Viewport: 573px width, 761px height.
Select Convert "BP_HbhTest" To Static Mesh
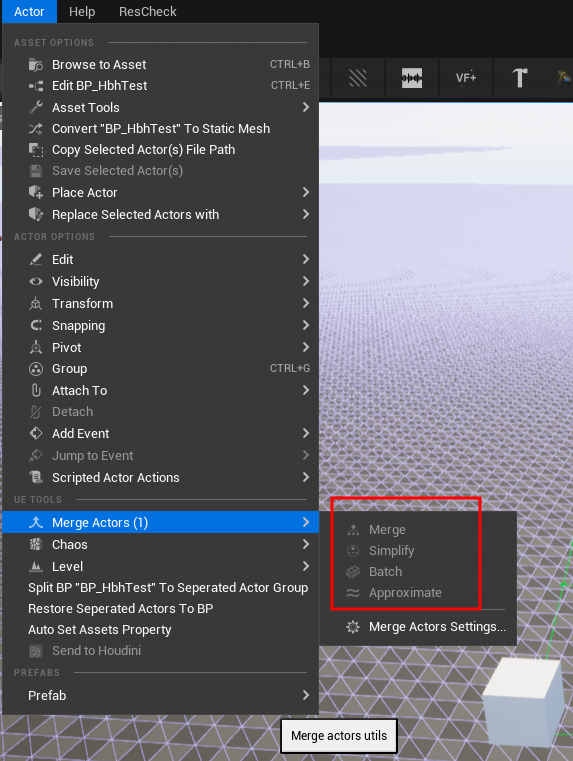[x=161, y=129]
